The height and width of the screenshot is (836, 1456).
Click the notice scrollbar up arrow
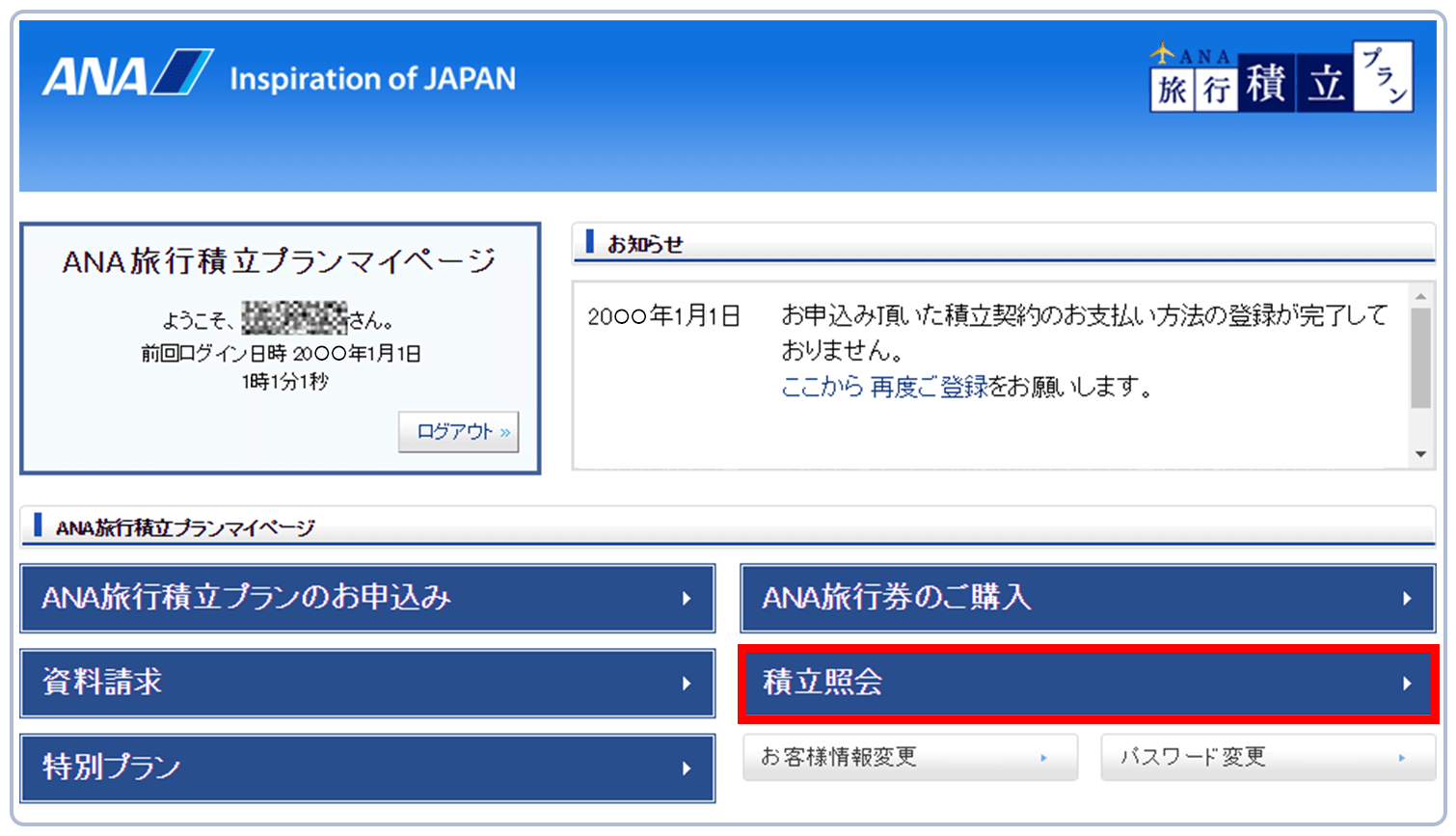point(1420,295)
